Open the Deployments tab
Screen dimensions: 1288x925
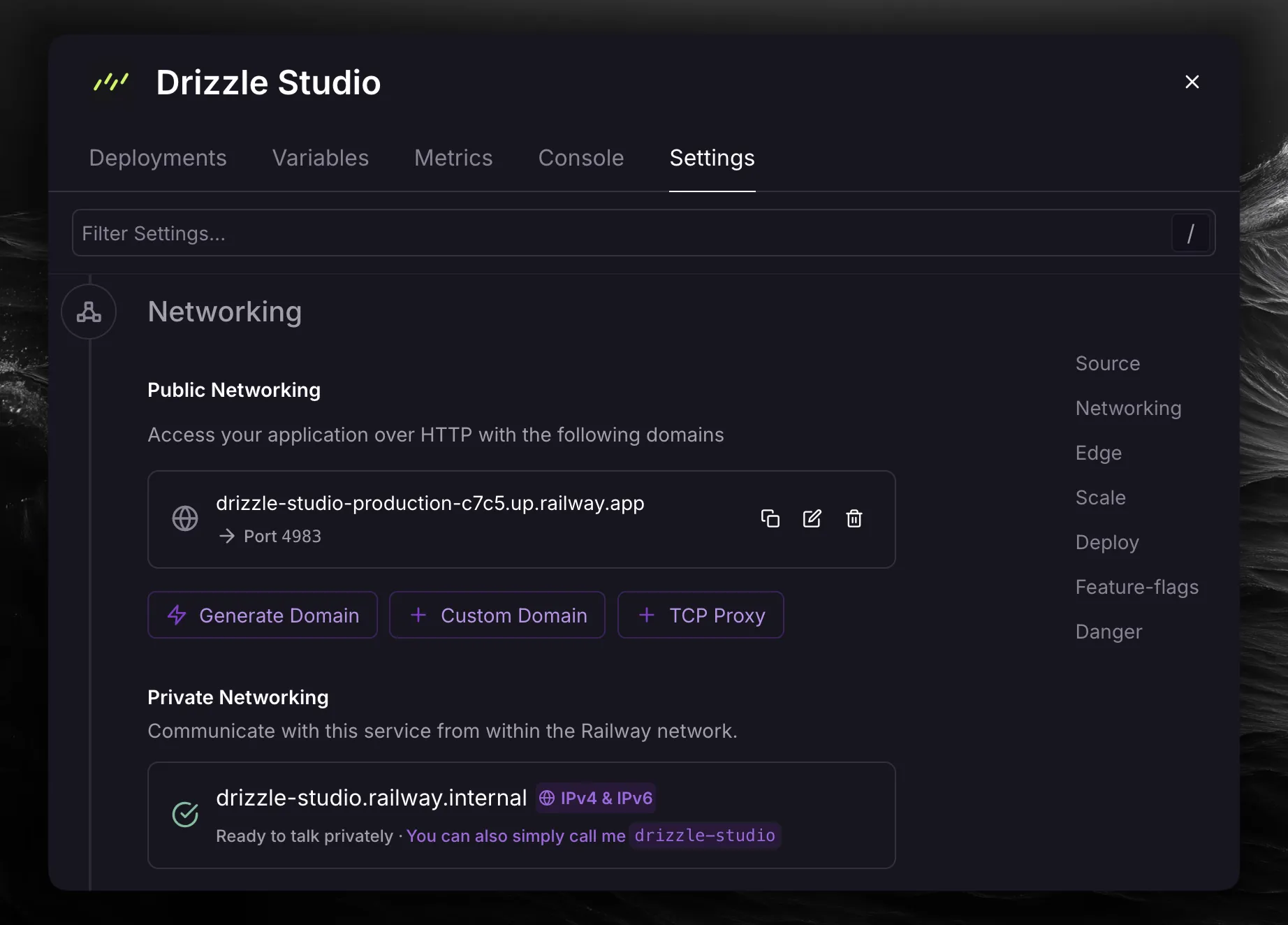point(158,158)
